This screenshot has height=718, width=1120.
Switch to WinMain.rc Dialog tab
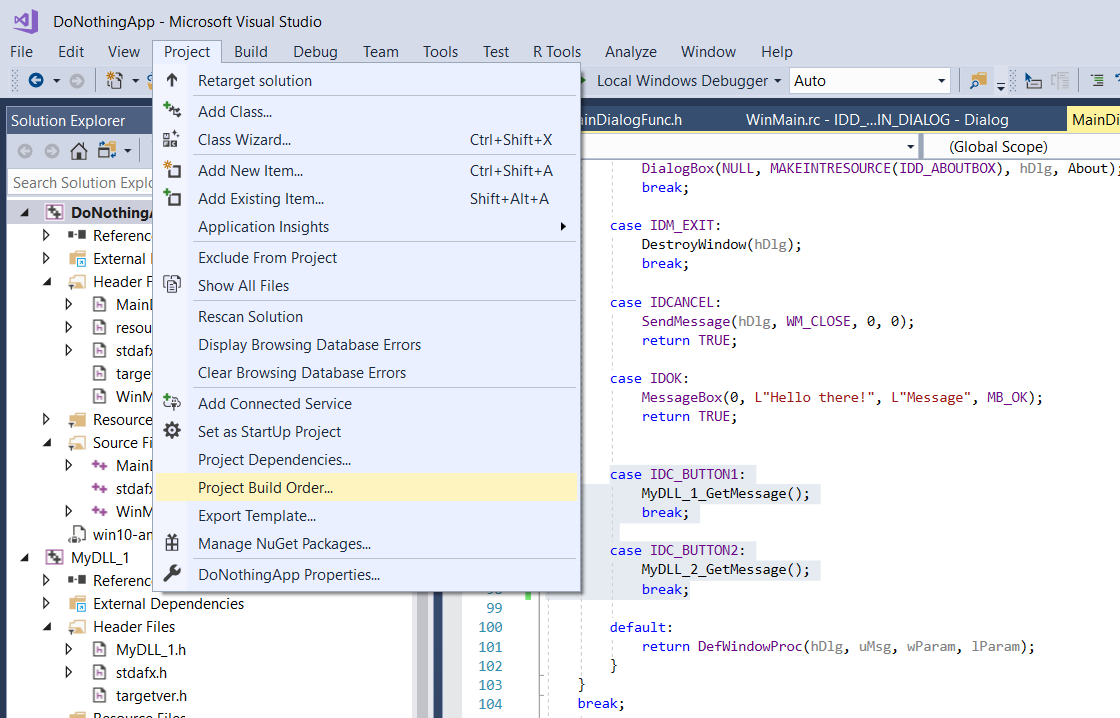[877, 119]
